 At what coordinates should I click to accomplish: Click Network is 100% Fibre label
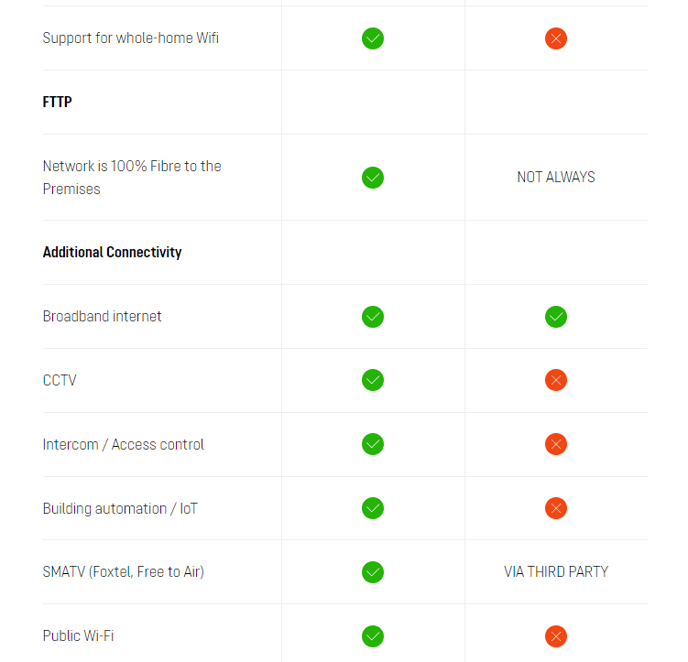(132, 177)
